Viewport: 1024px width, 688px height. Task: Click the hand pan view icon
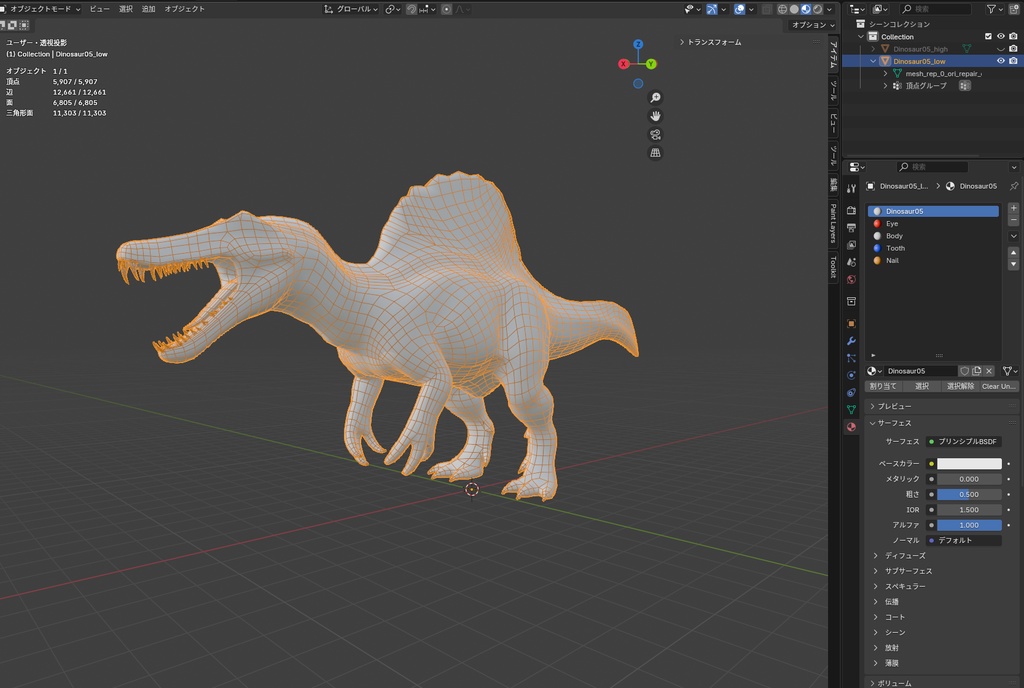[x=656, y=116]
